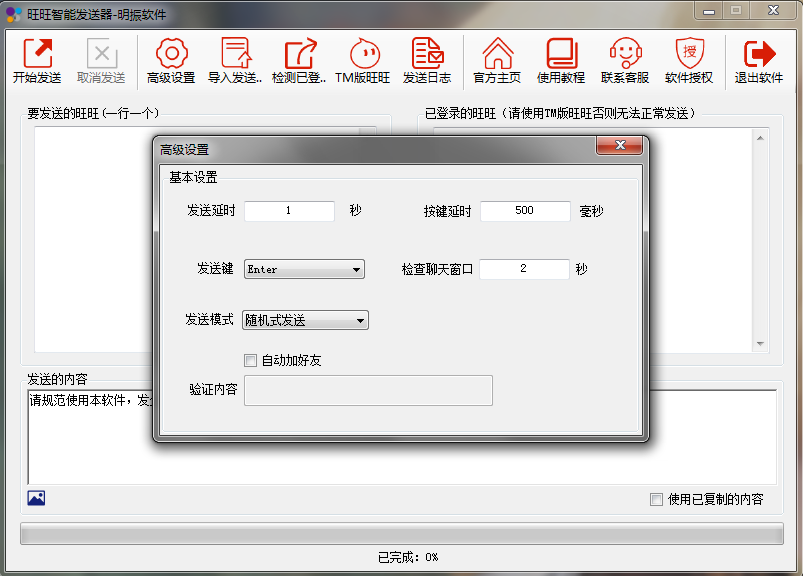Click the 基本设置 group label
The image size is (803, 576).
[193, 178]
